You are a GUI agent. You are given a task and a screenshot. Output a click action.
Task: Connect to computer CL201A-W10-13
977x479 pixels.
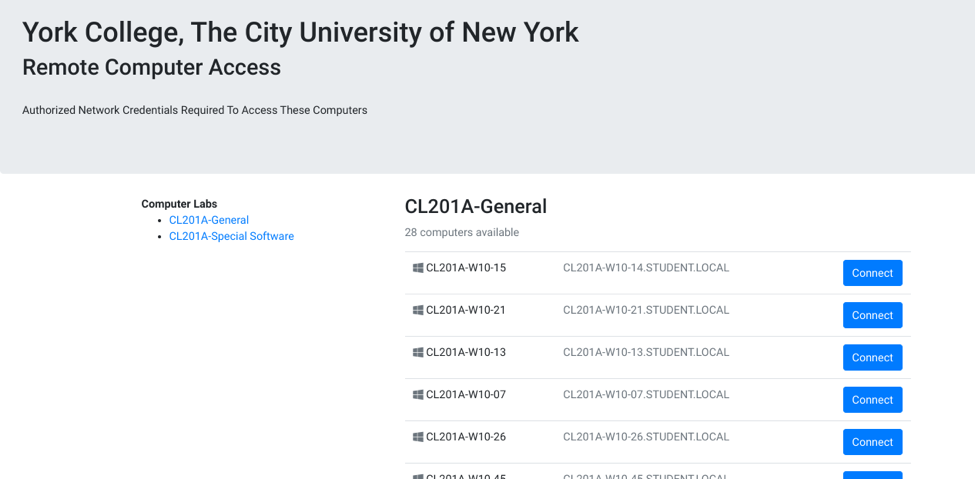coord(872,358)
